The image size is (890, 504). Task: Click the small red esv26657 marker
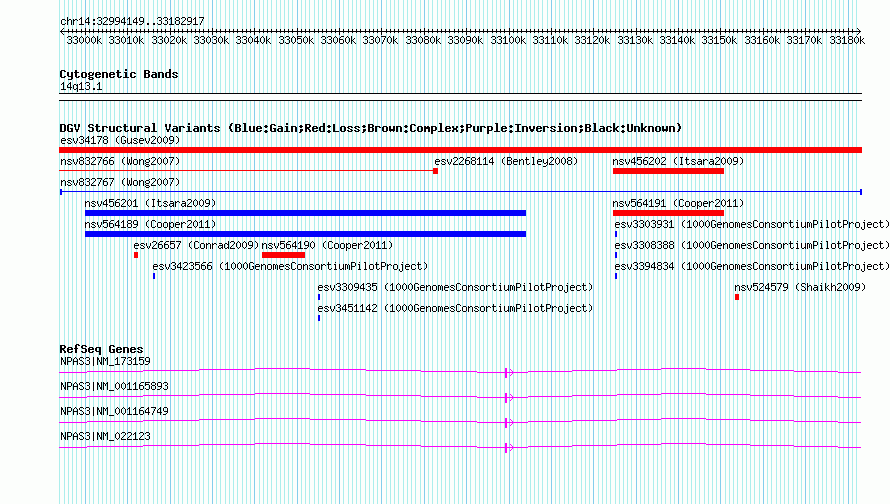(136, 255)
